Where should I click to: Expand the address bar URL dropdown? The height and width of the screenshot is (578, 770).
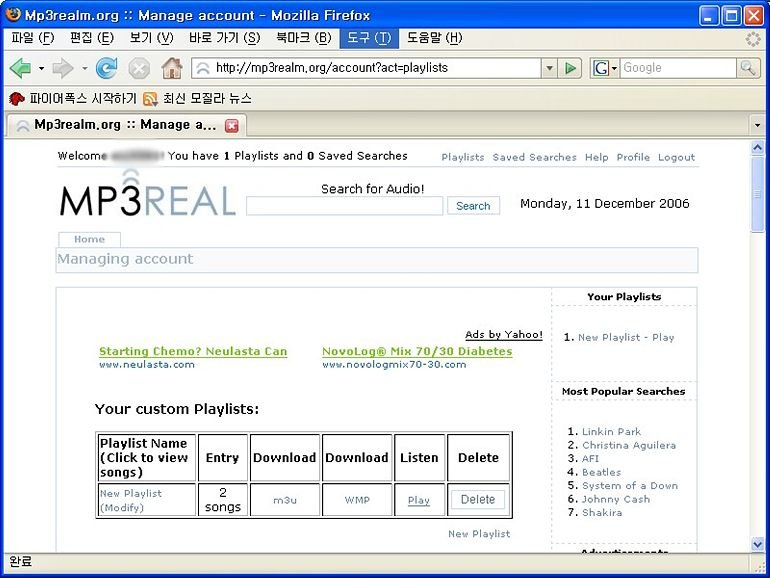pyautogui.click(x=549, y=68)
